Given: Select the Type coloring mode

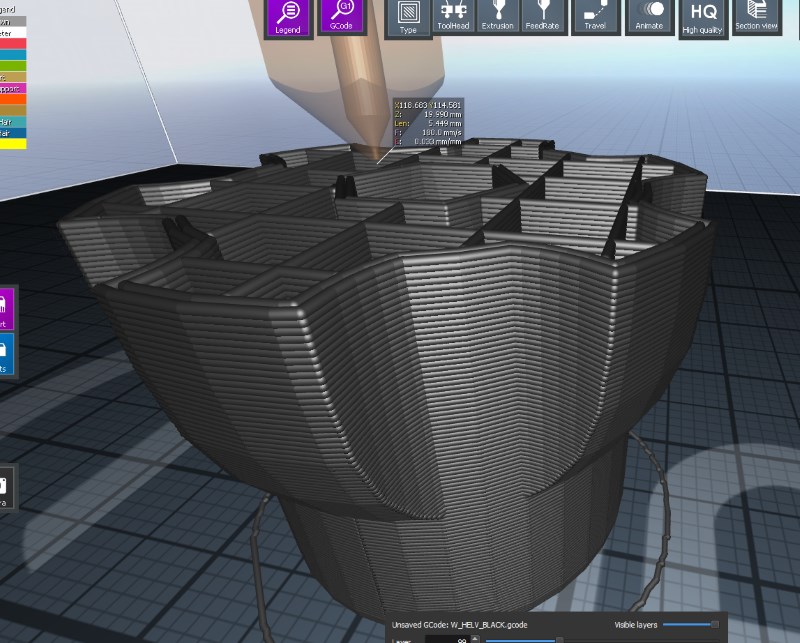Looking at the screenshot, I should tap(408, 18).
